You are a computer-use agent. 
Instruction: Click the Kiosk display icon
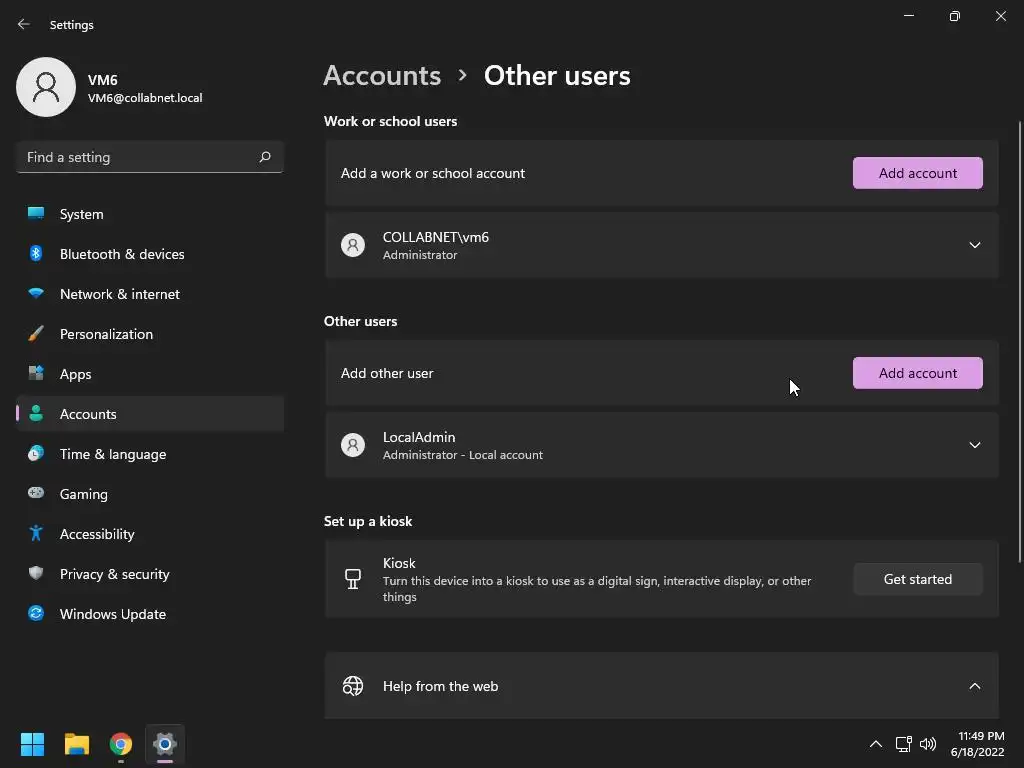pos(353,579)
